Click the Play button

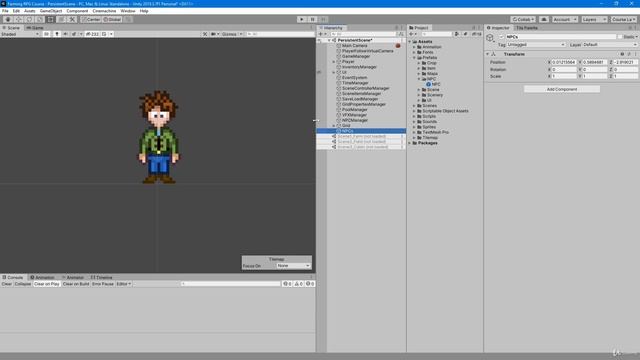[302, 19]
